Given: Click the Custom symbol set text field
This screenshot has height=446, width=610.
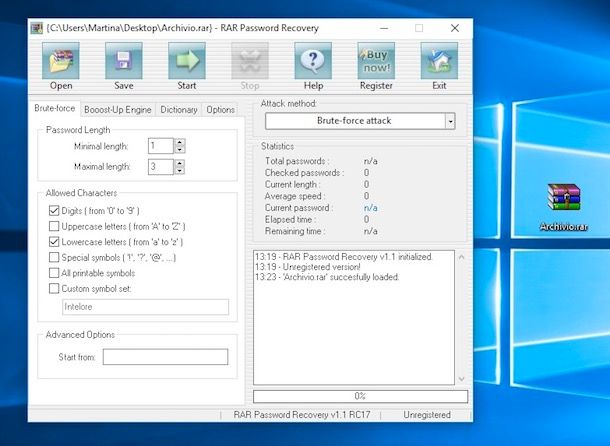Looking at the screenshot, I should (x=145, y=307).
